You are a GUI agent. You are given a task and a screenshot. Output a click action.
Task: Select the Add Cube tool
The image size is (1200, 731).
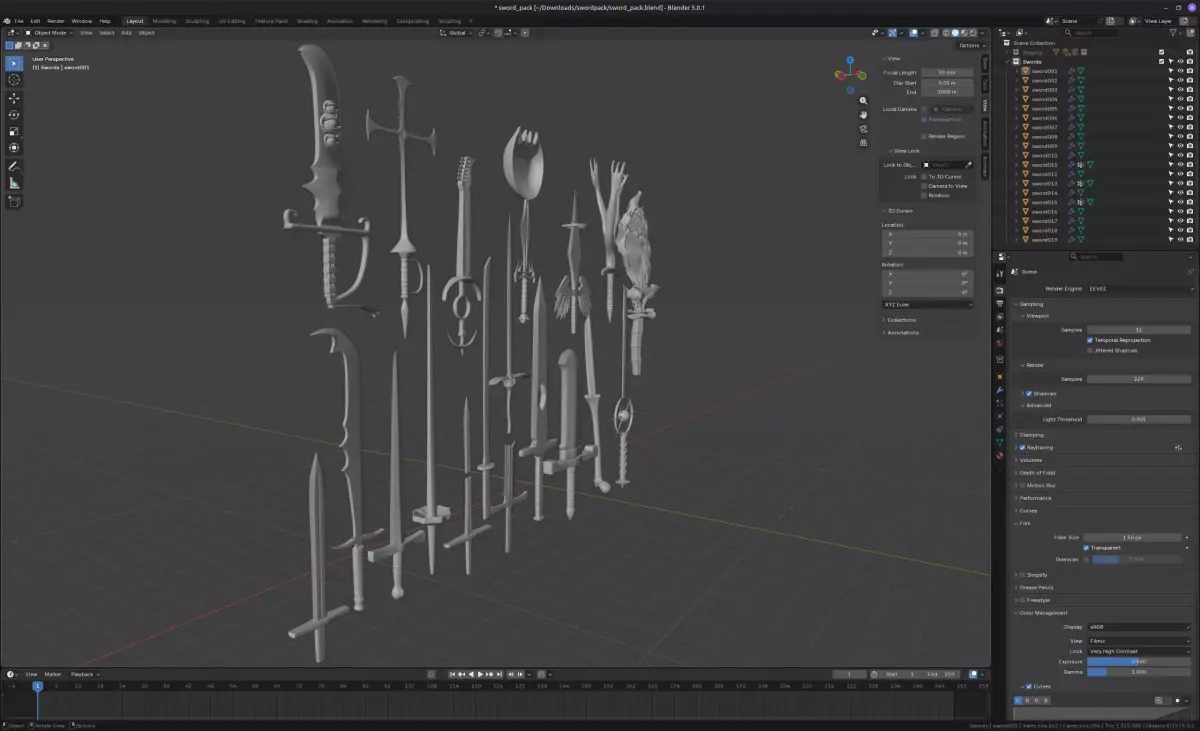coord(14,201)
